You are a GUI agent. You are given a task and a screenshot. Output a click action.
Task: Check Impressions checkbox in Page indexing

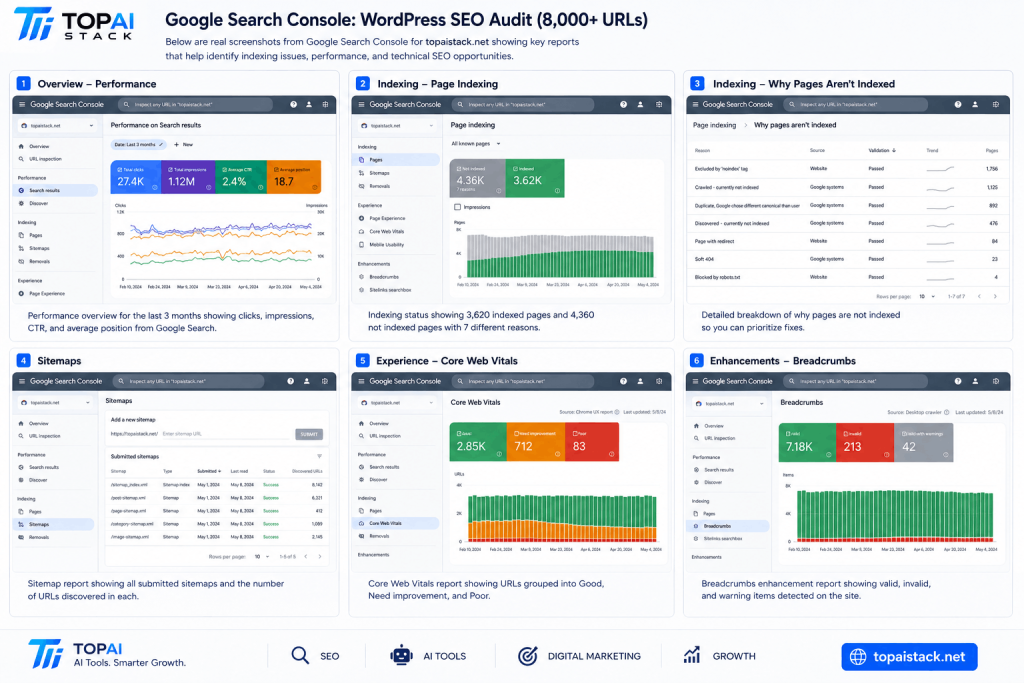tap(457, 207)
